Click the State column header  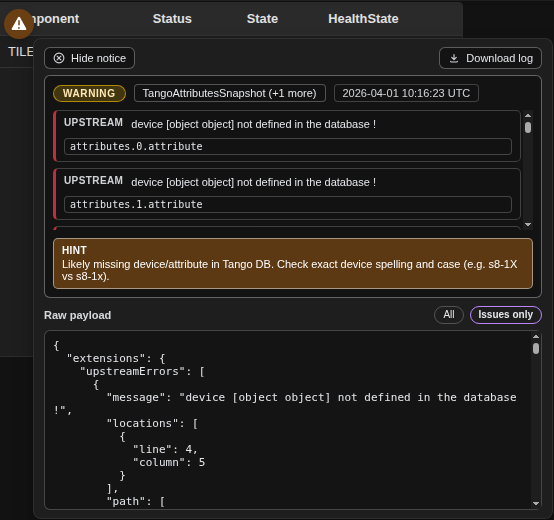coord(262,19)
